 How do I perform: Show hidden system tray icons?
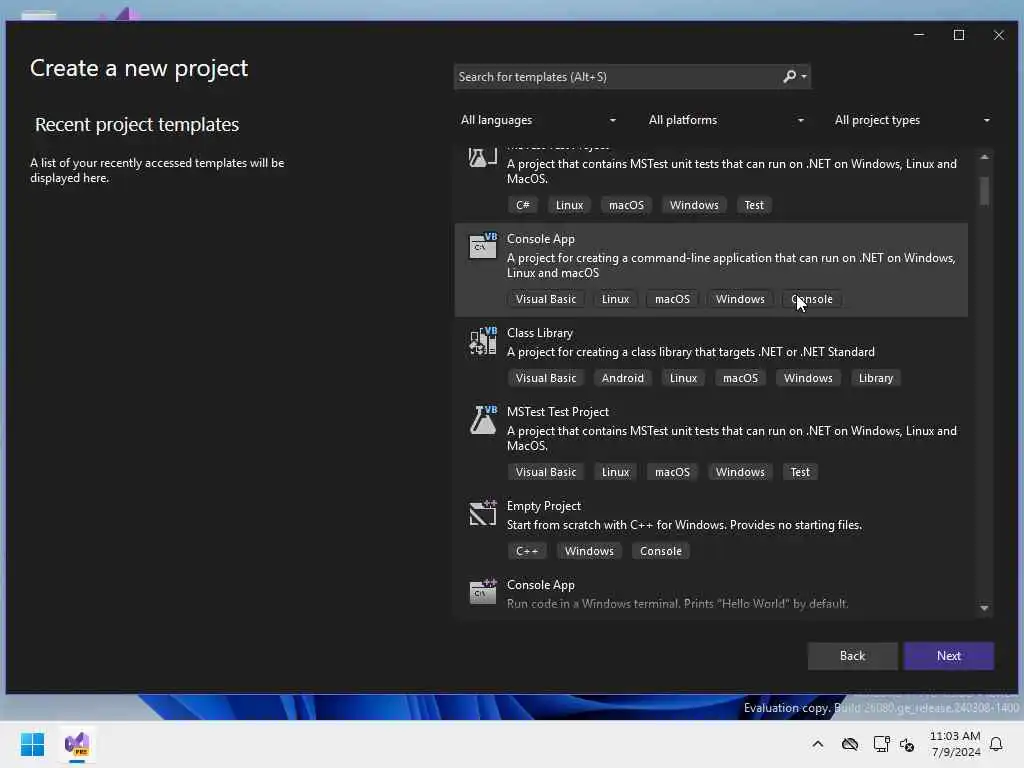pyautogui.click(x=818, y=744)
